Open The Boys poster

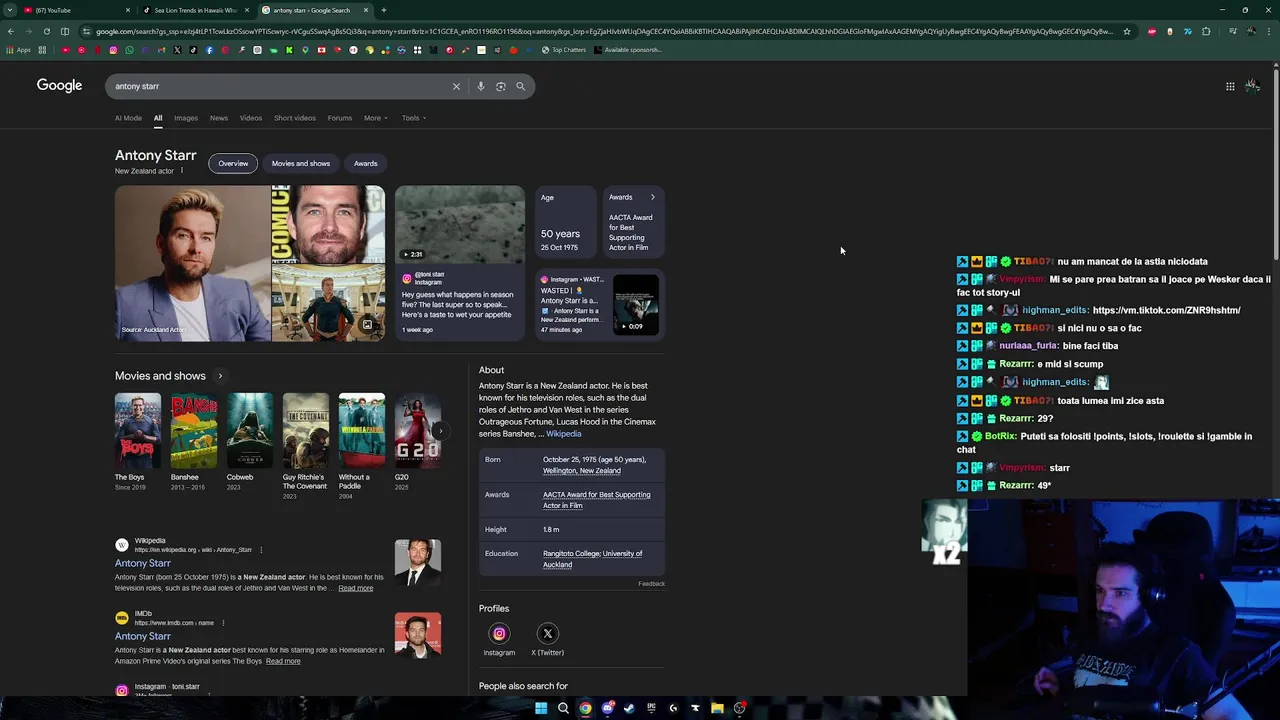(x=137, y=431)
